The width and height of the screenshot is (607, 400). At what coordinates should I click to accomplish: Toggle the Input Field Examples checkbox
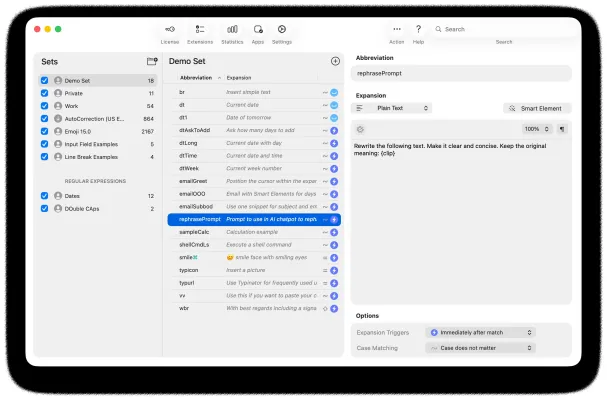tap(45, 144)
